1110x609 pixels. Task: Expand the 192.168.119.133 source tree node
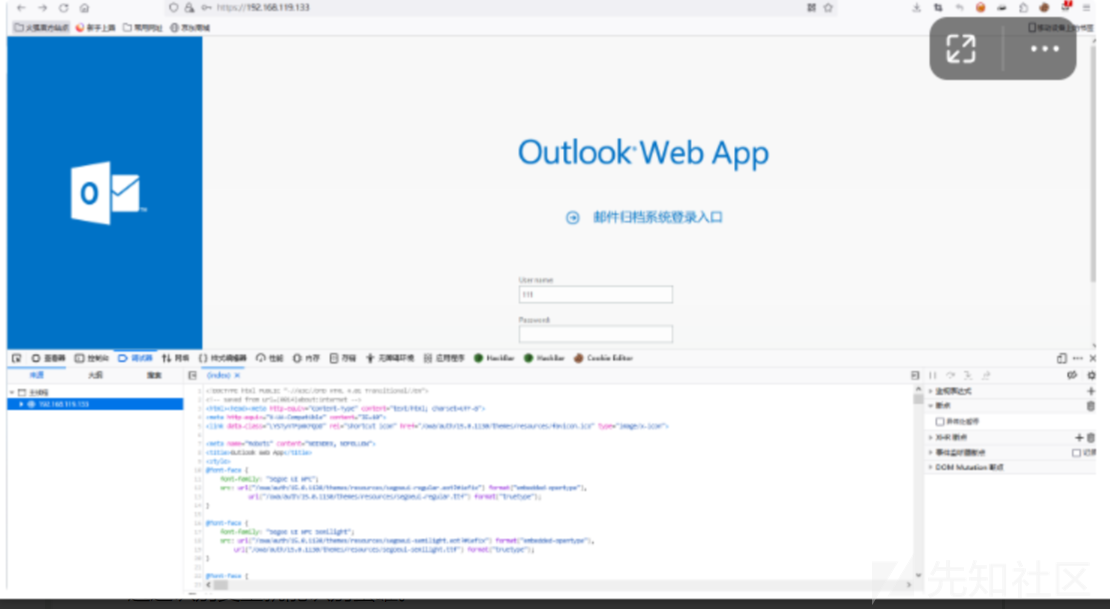point(21,404)
